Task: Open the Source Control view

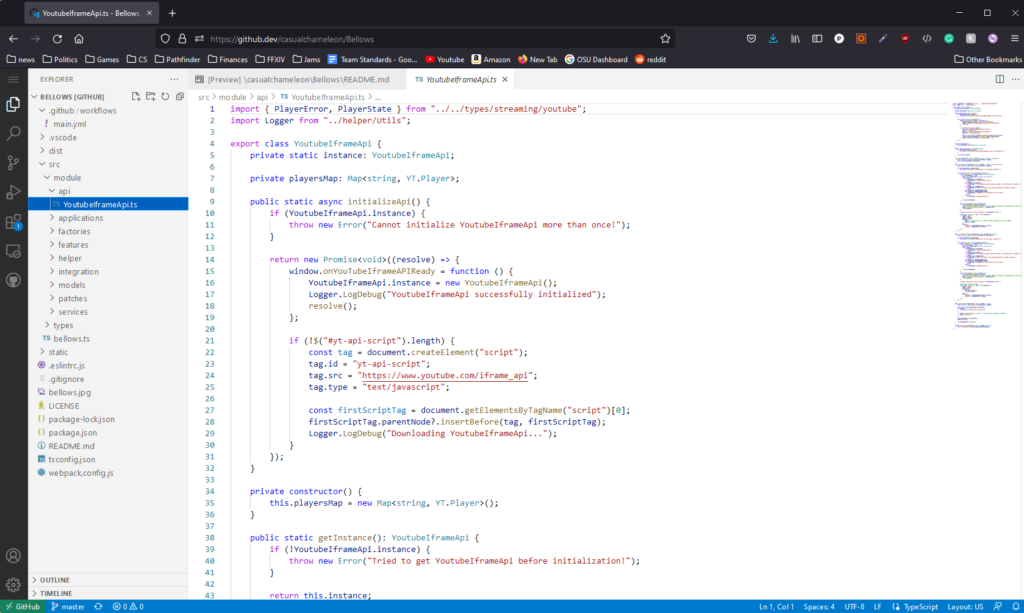Action: pyautogui.click(x=14, y=162)
